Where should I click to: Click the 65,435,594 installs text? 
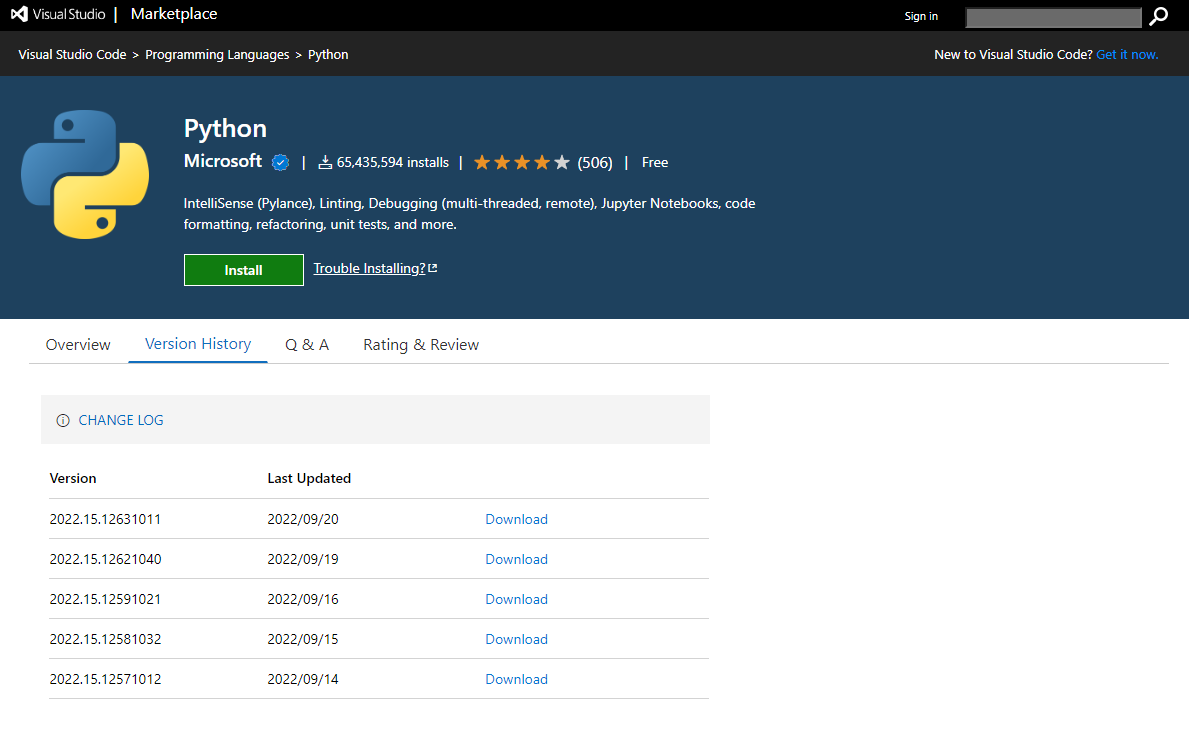click(392, 163)
